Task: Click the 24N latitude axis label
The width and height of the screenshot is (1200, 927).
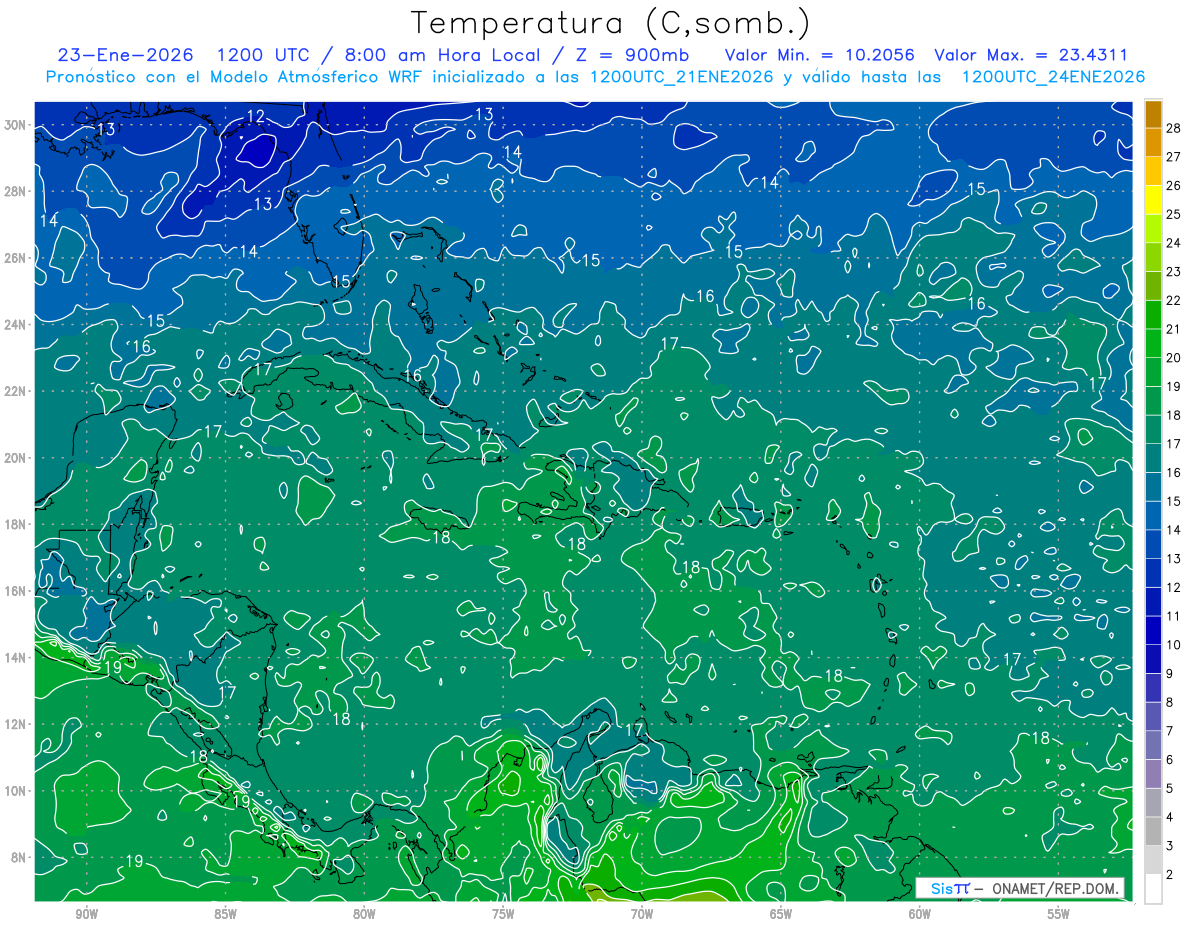Action: tap(16, 325)
